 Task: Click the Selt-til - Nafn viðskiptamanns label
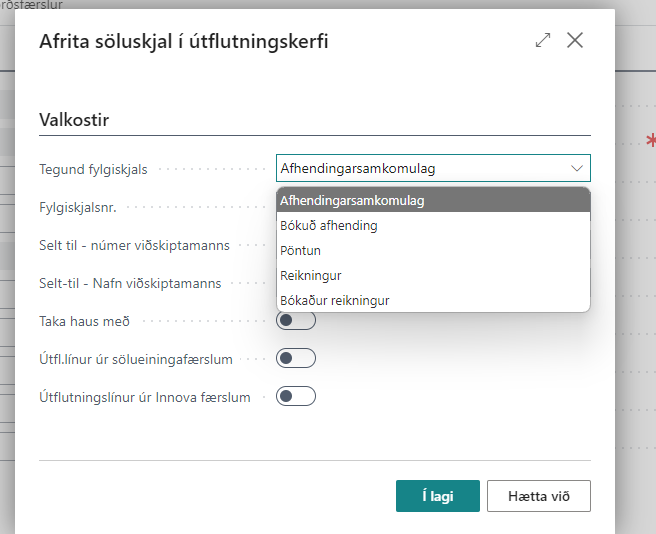coord(130,283)
